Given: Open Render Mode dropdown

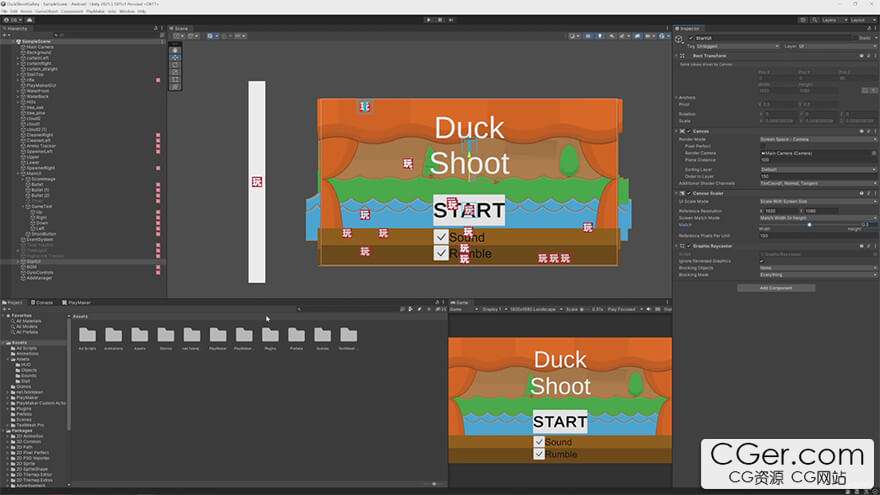Looking at the screenshot, I should tap(818, 139).
